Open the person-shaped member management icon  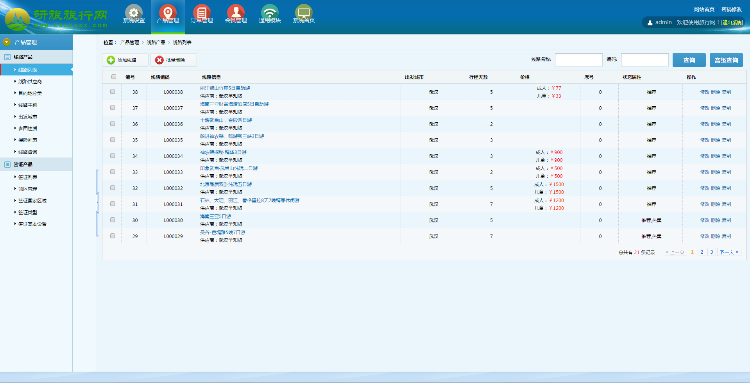(236, 12)
